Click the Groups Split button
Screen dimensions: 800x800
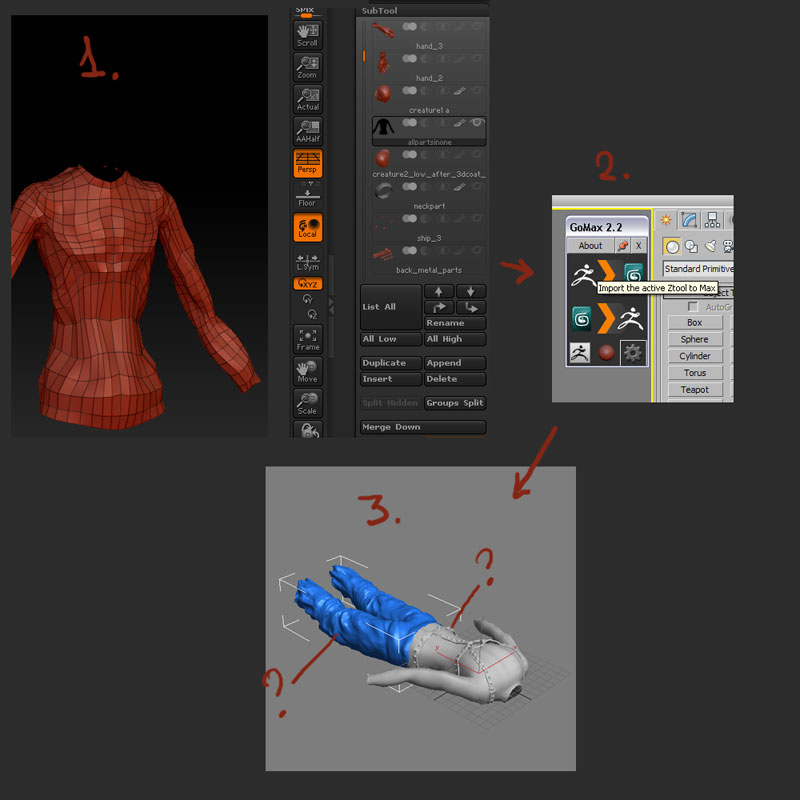tap(455, 403)
